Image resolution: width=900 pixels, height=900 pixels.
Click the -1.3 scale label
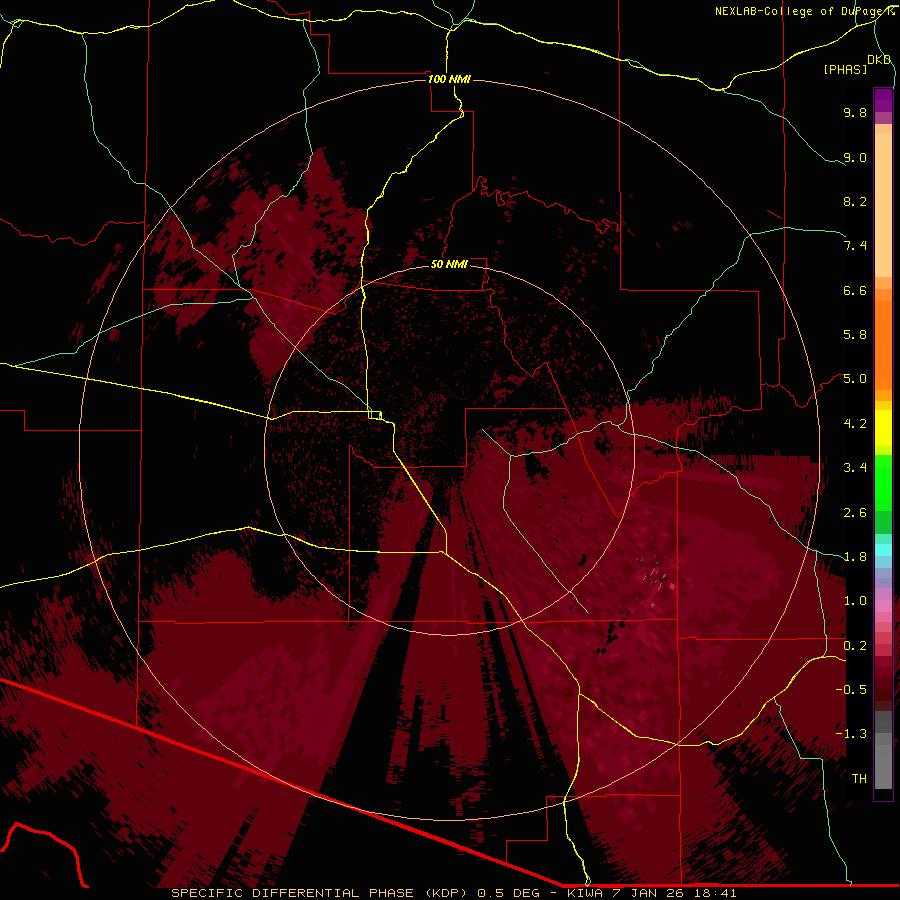click(x=851, y=734)
